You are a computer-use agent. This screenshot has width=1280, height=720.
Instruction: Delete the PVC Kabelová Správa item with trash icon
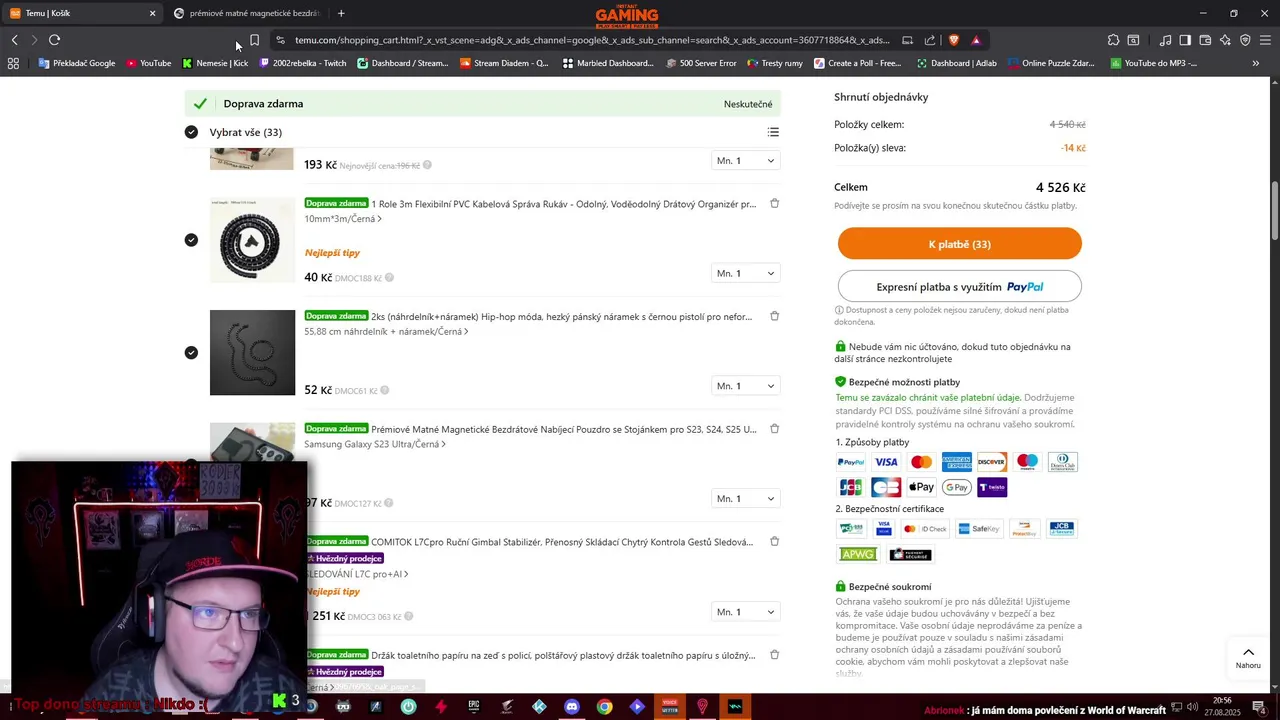click(x=774, y=203)
